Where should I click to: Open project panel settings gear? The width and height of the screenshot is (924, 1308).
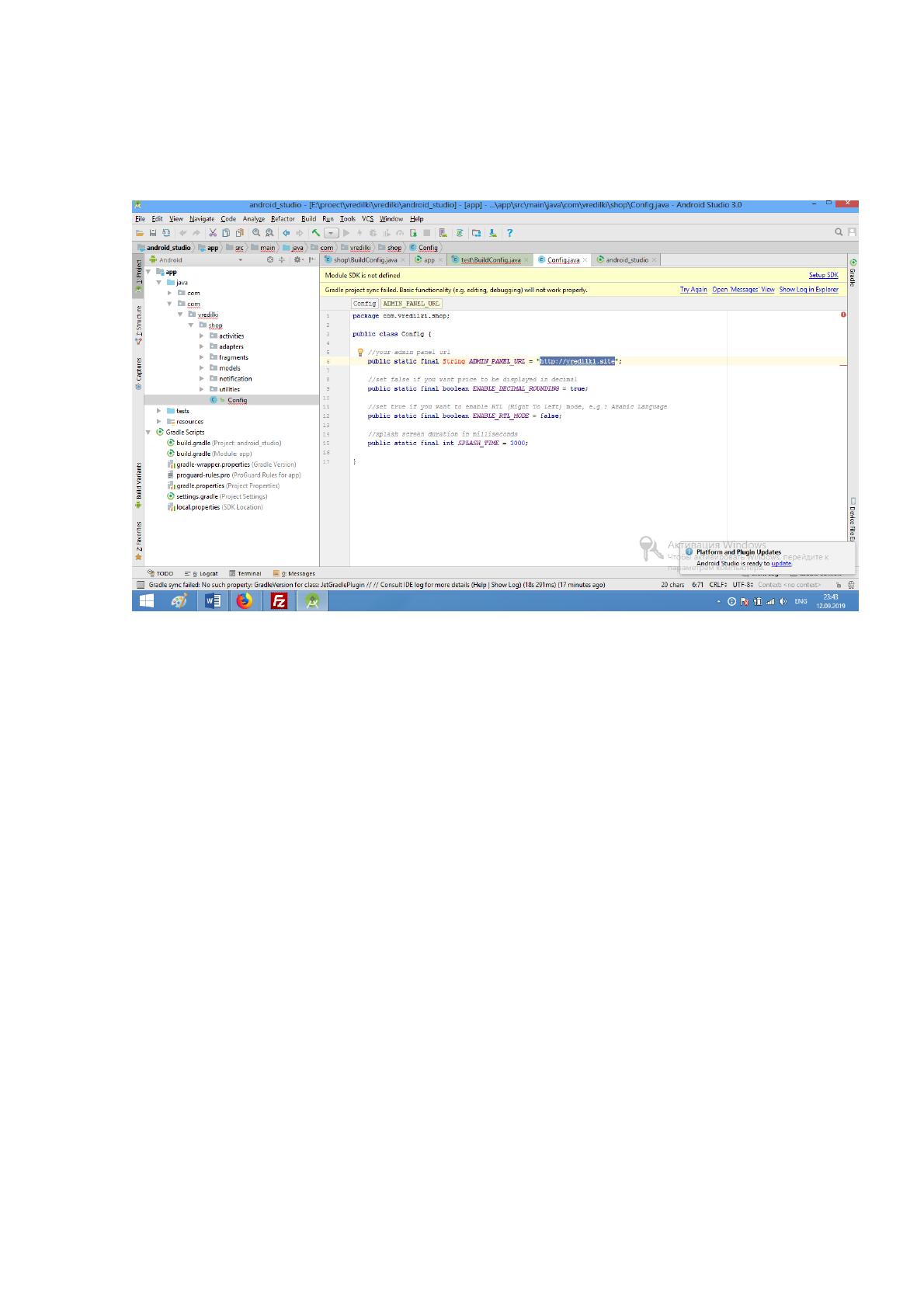point(297,260)
